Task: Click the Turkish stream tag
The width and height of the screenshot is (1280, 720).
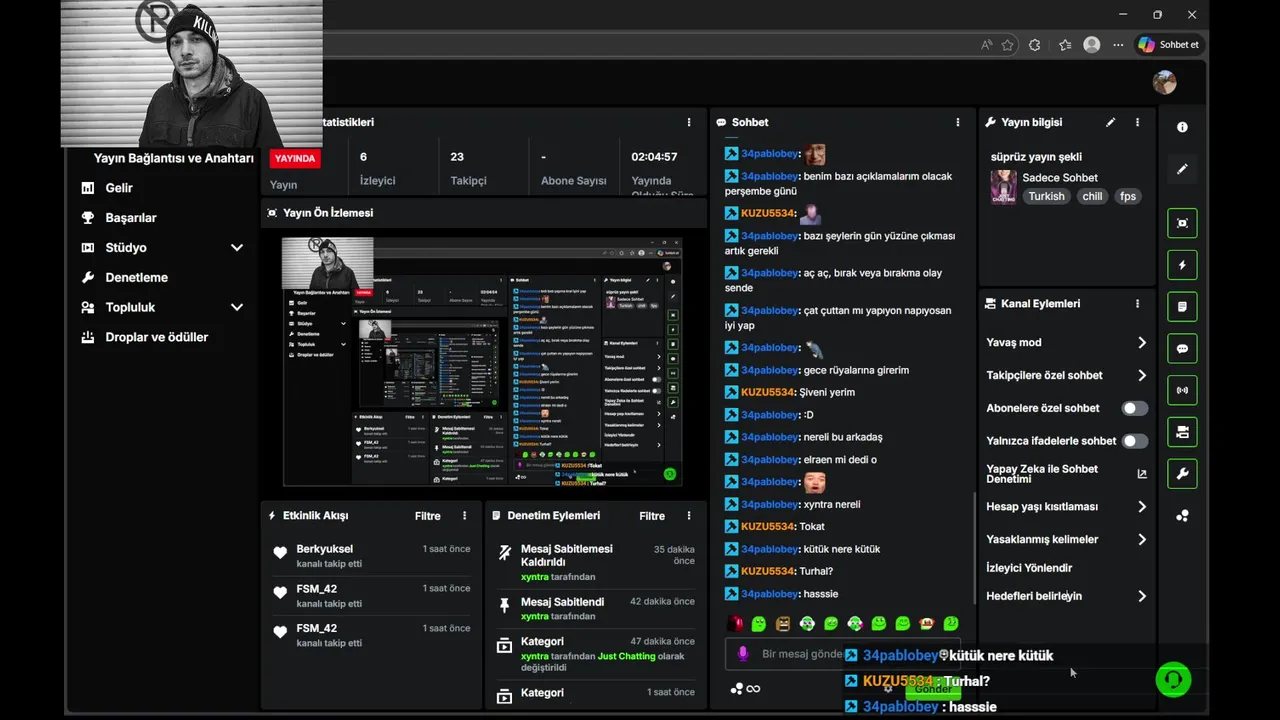Action: [1046, 196]
